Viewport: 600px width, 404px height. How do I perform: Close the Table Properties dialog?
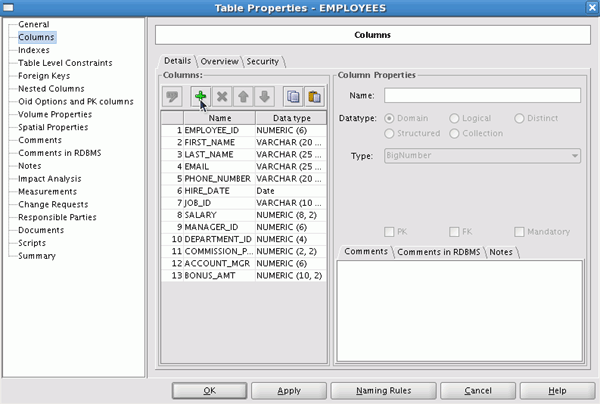tap(592, 8)
